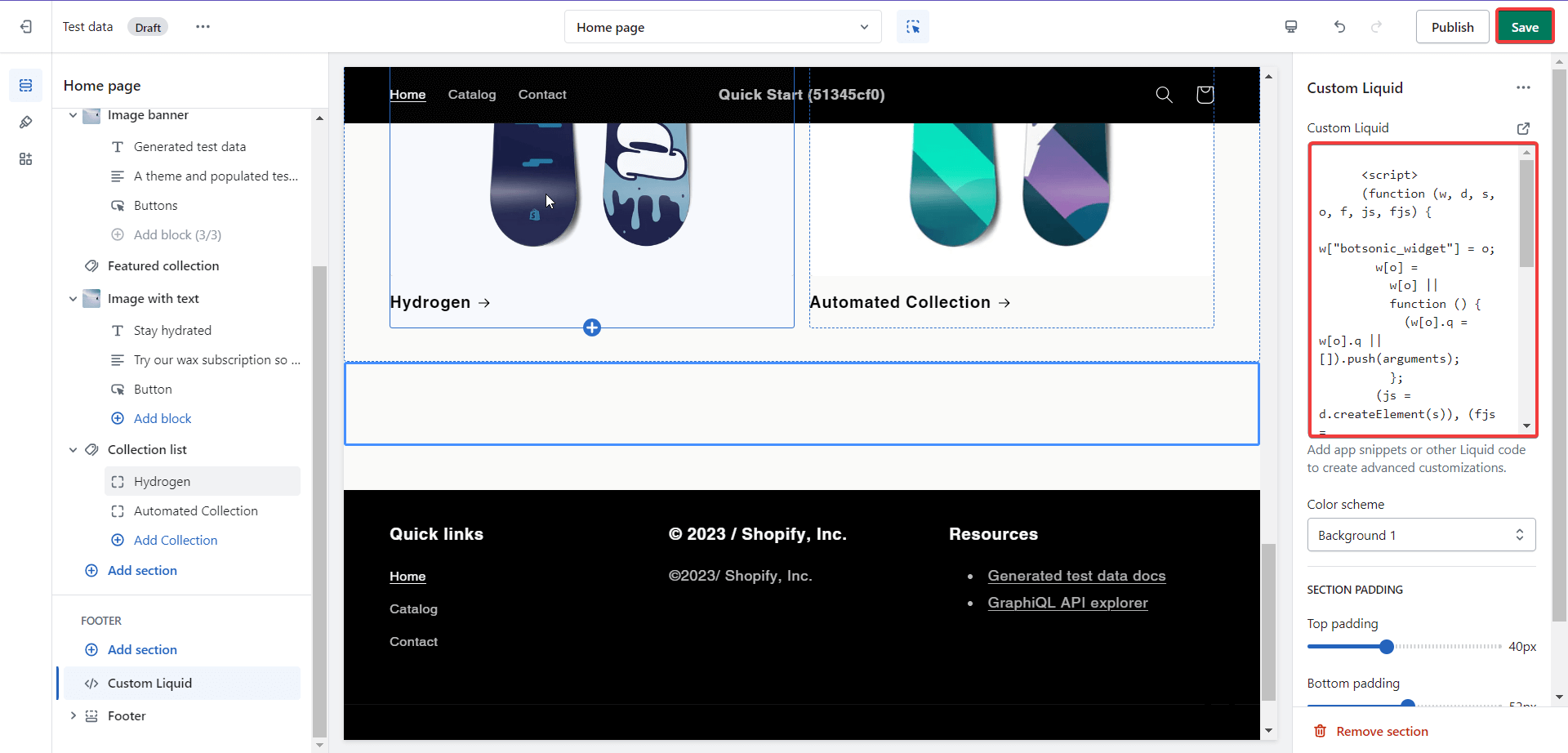The width and height of the screenshot is (1568, 753).
Task: Open Color scheme Background 1 dropdown
Action: point(1420,535)
